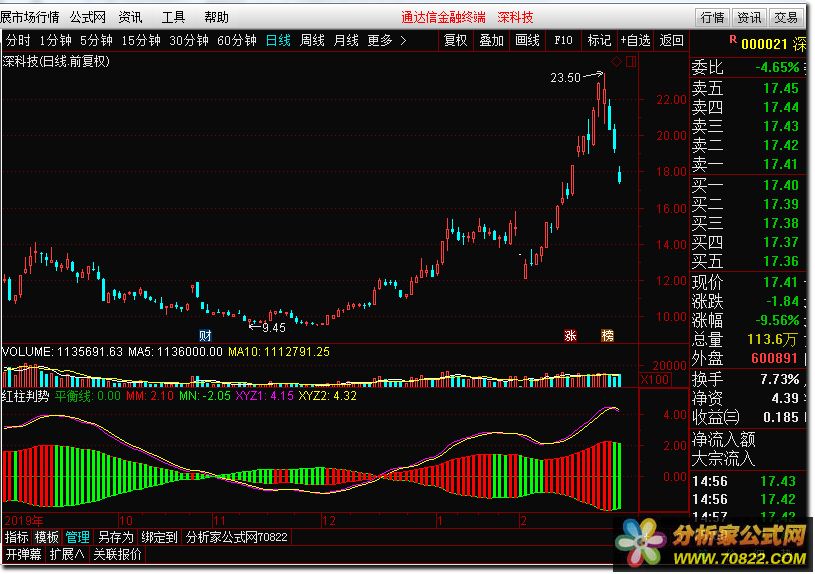Click the red R badge beside stock code

[733, 40]
